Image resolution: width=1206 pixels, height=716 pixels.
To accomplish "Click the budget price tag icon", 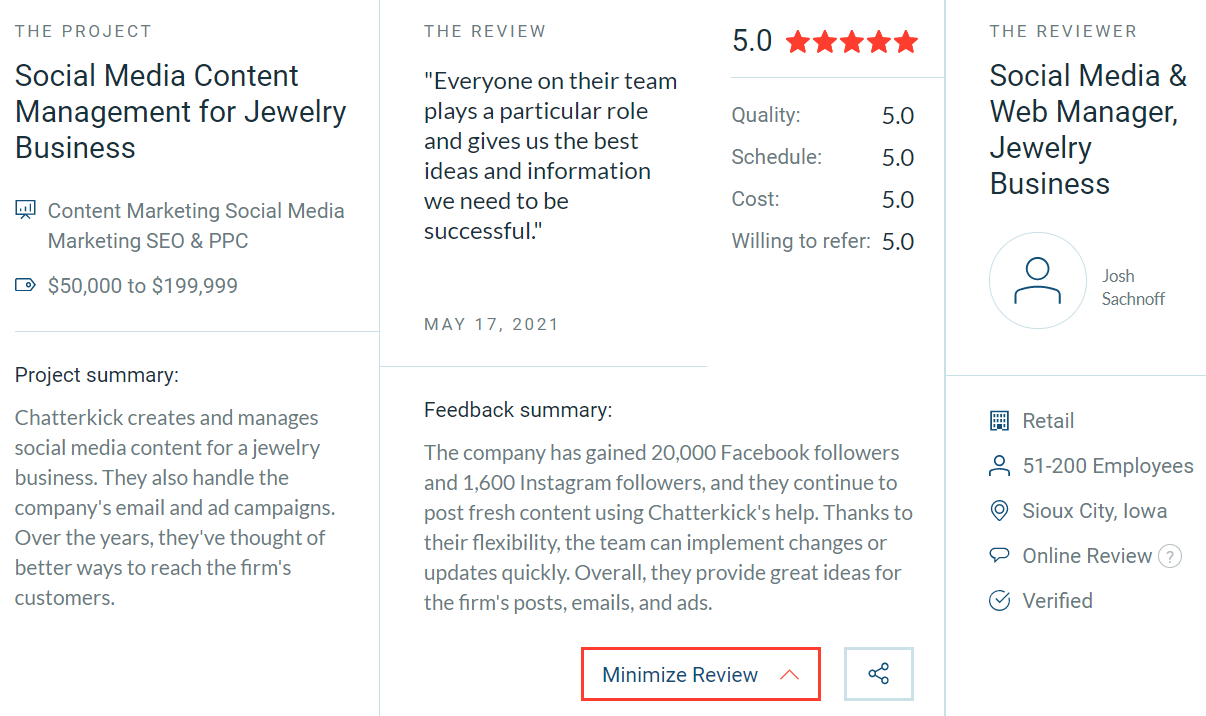I will tap(26, 286).
